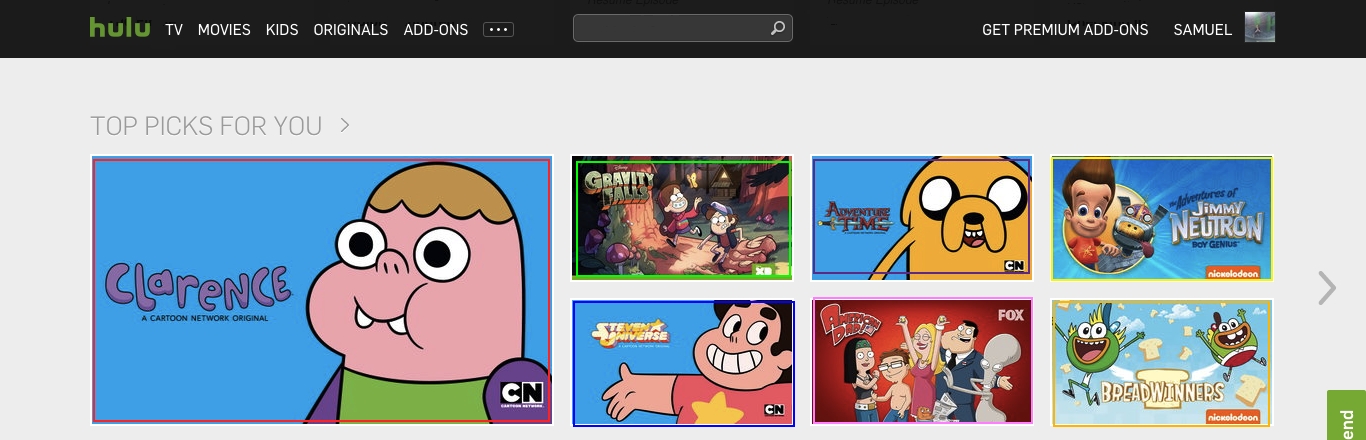Open the Samuel account menu
1366x440 pixels.
click(x=1202, y=30)
